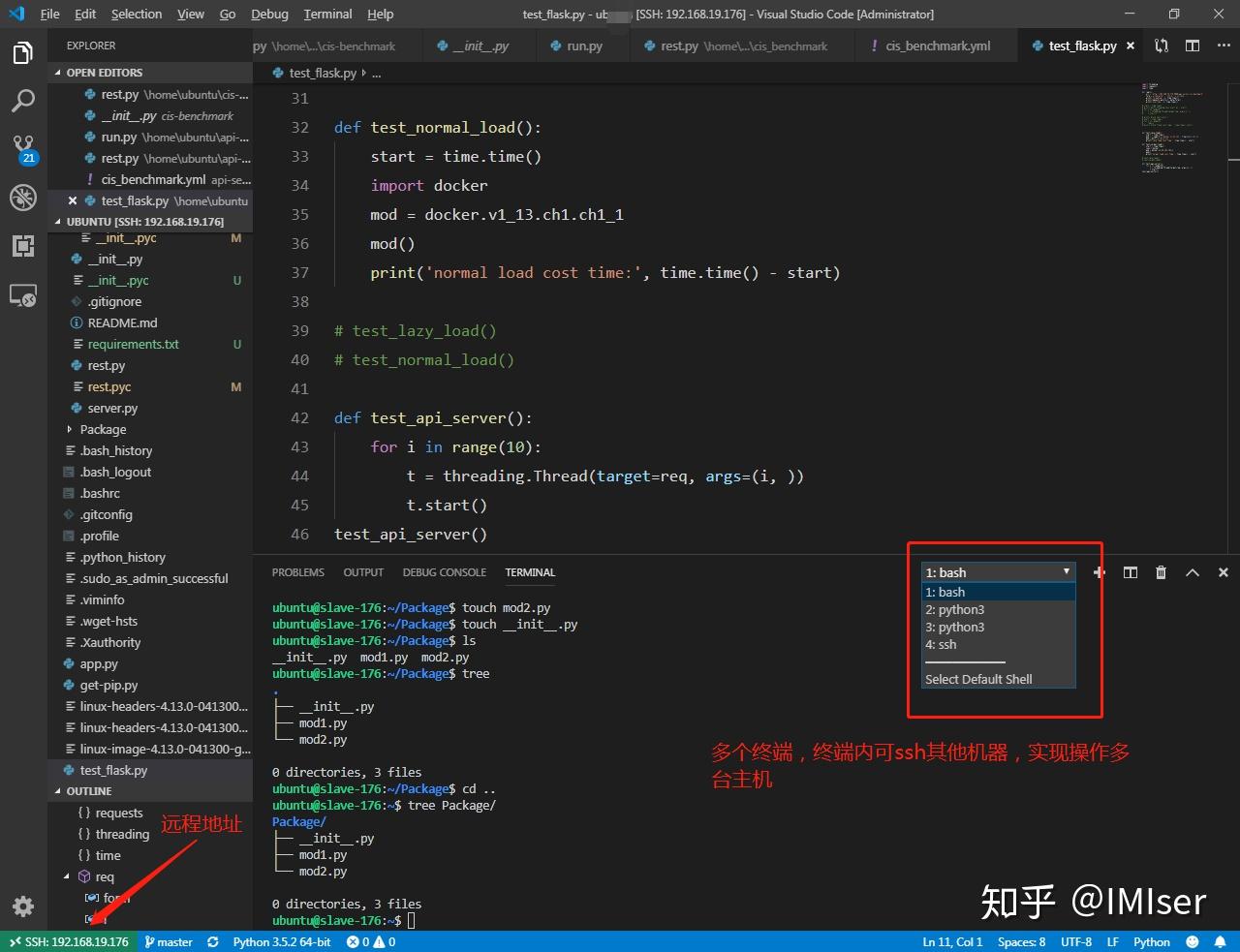Open the terminal shell dropdown showing 1: bash
The image size is (1240, 952).
coord(996,571)
